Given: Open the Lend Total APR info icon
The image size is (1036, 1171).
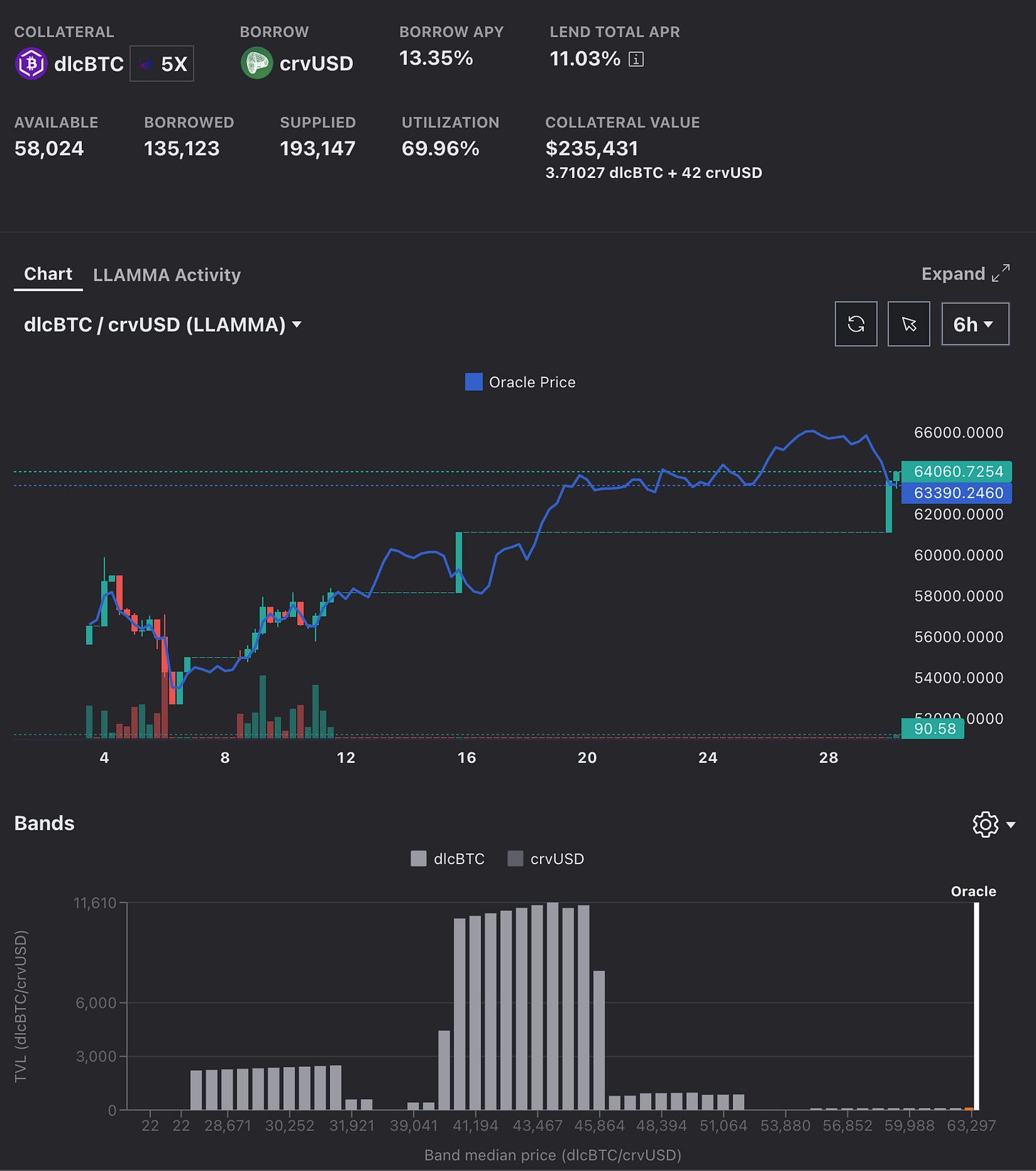Looking at the screenshot, I should pyautogui.click(x=636, y=59).
